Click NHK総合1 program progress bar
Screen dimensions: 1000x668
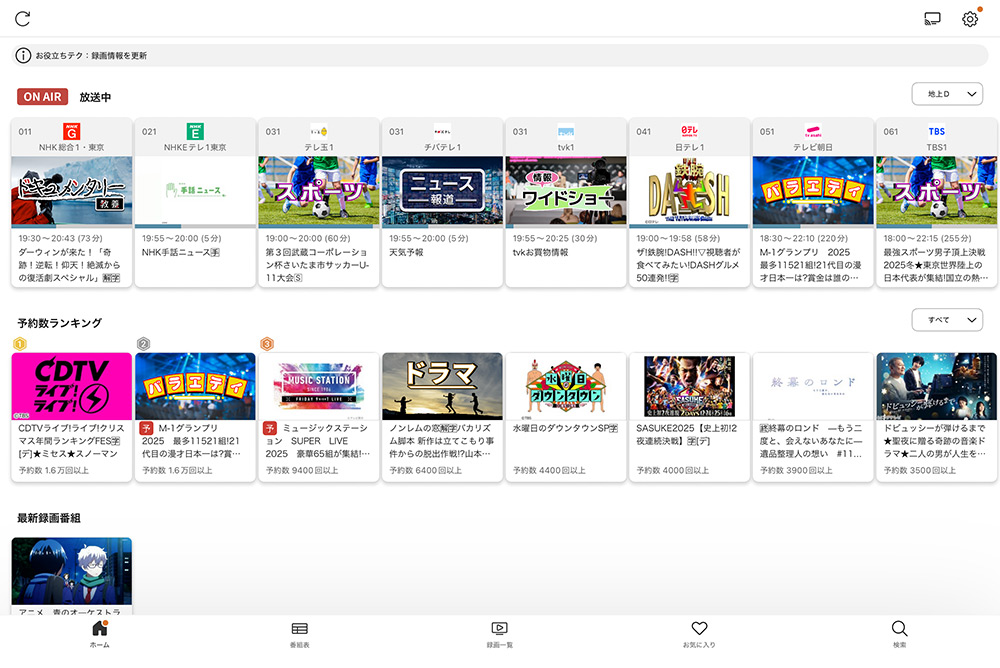pyautogui.click(x=71, y=226)
